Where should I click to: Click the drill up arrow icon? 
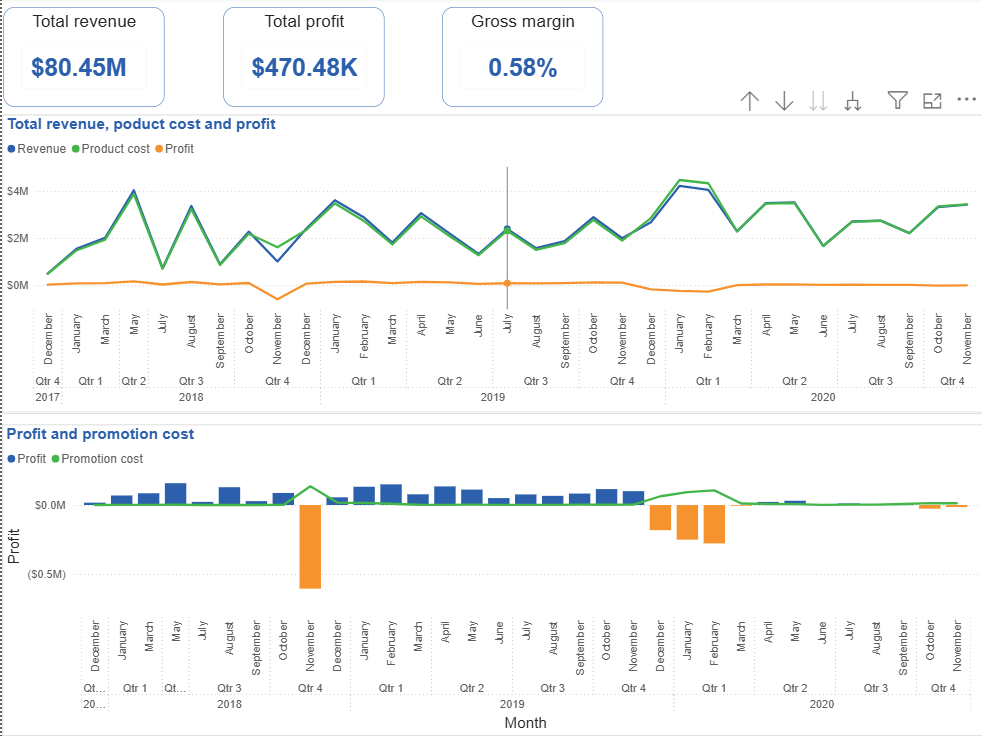coord(750,101)
